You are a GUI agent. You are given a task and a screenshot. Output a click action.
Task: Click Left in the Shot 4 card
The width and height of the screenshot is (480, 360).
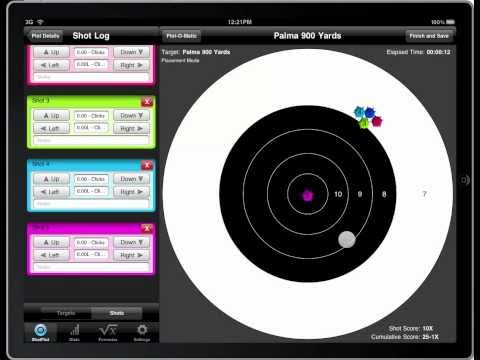51,192
